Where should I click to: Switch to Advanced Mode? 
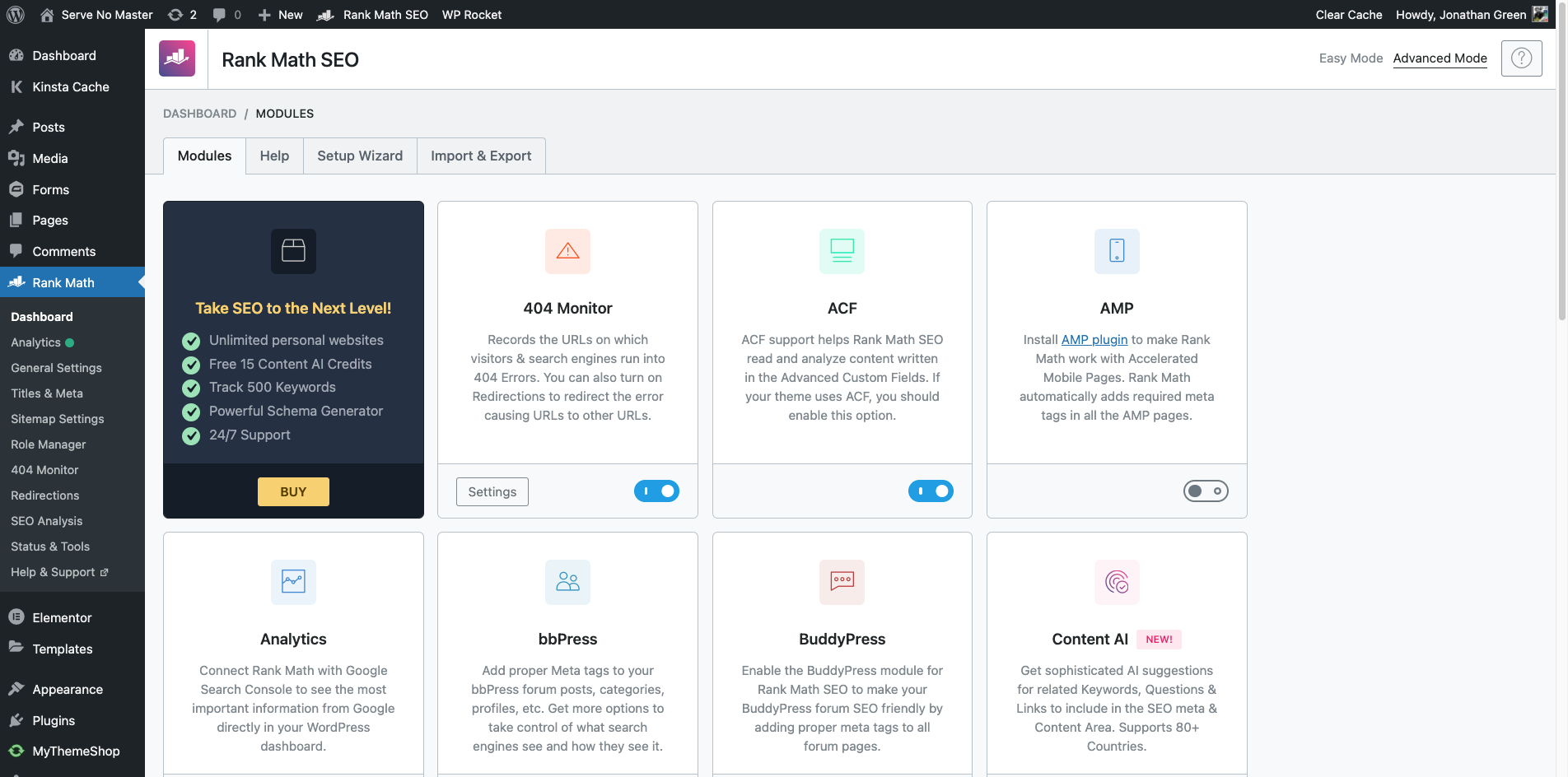coord(1440,58)
